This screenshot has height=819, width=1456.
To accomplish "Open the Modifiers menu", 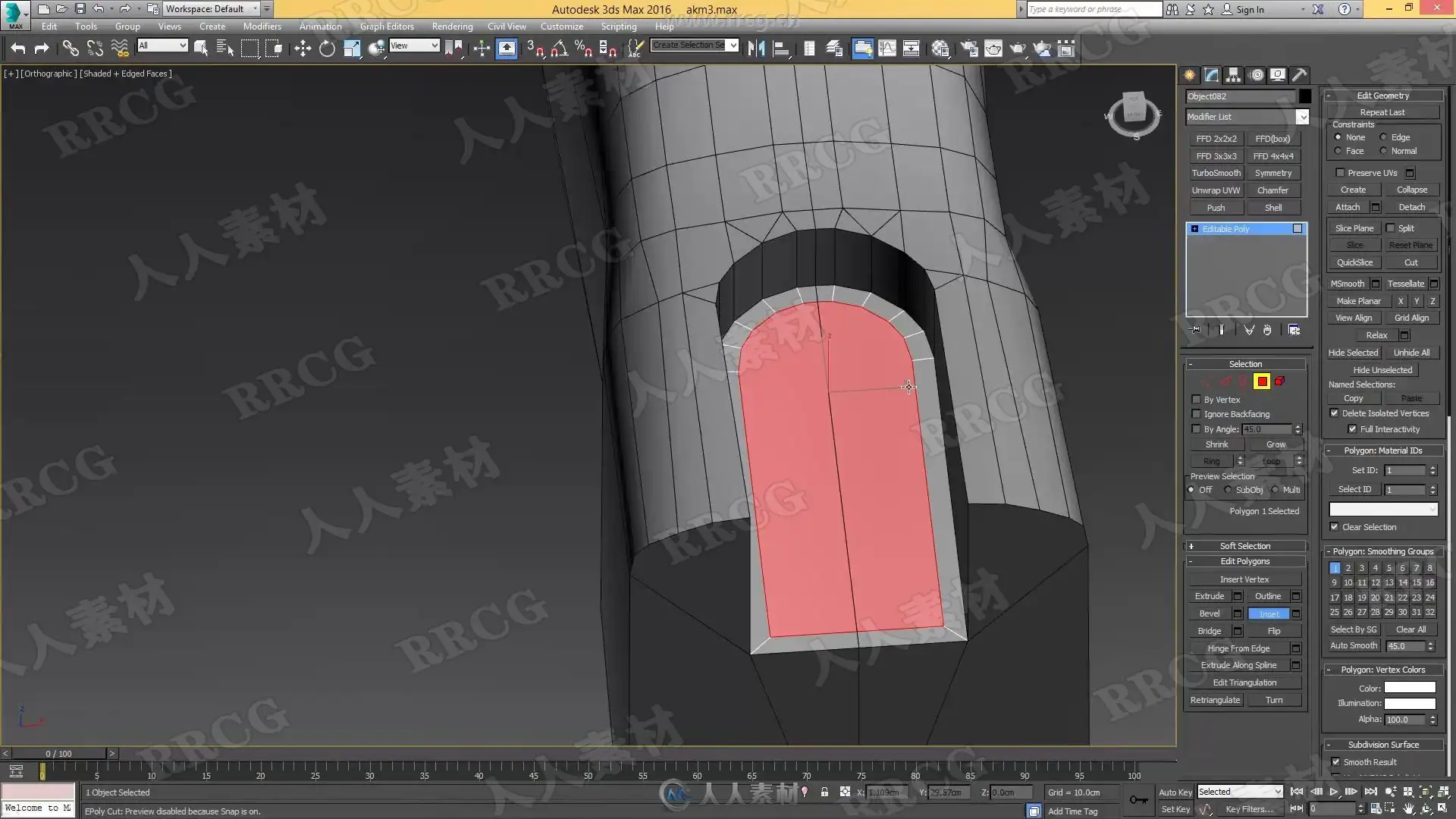I will click(x=262, y=27).
